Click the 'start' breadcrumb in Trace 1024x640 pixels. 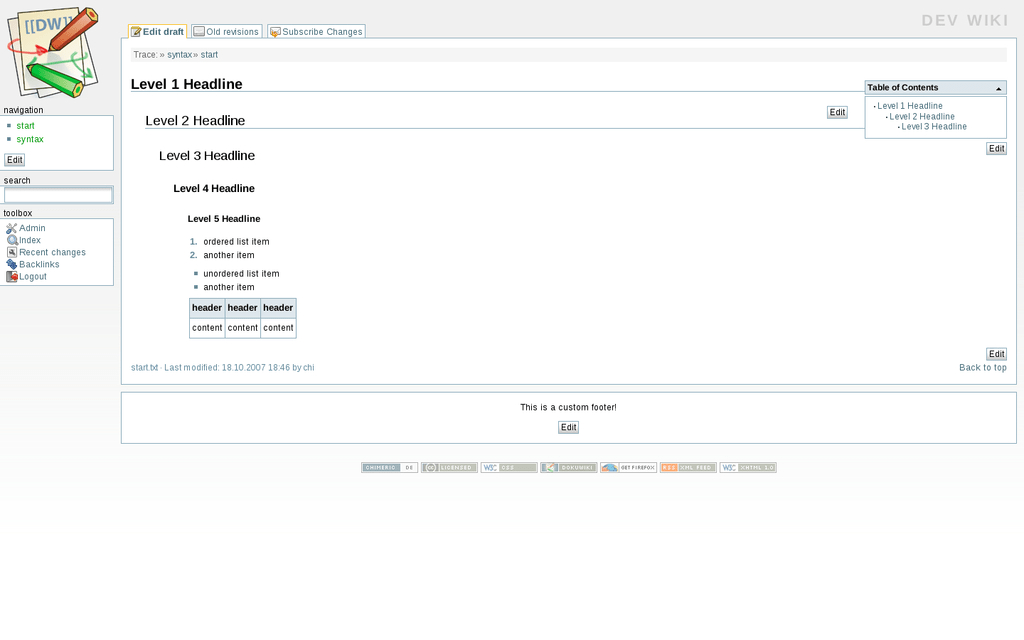[209, 55]
